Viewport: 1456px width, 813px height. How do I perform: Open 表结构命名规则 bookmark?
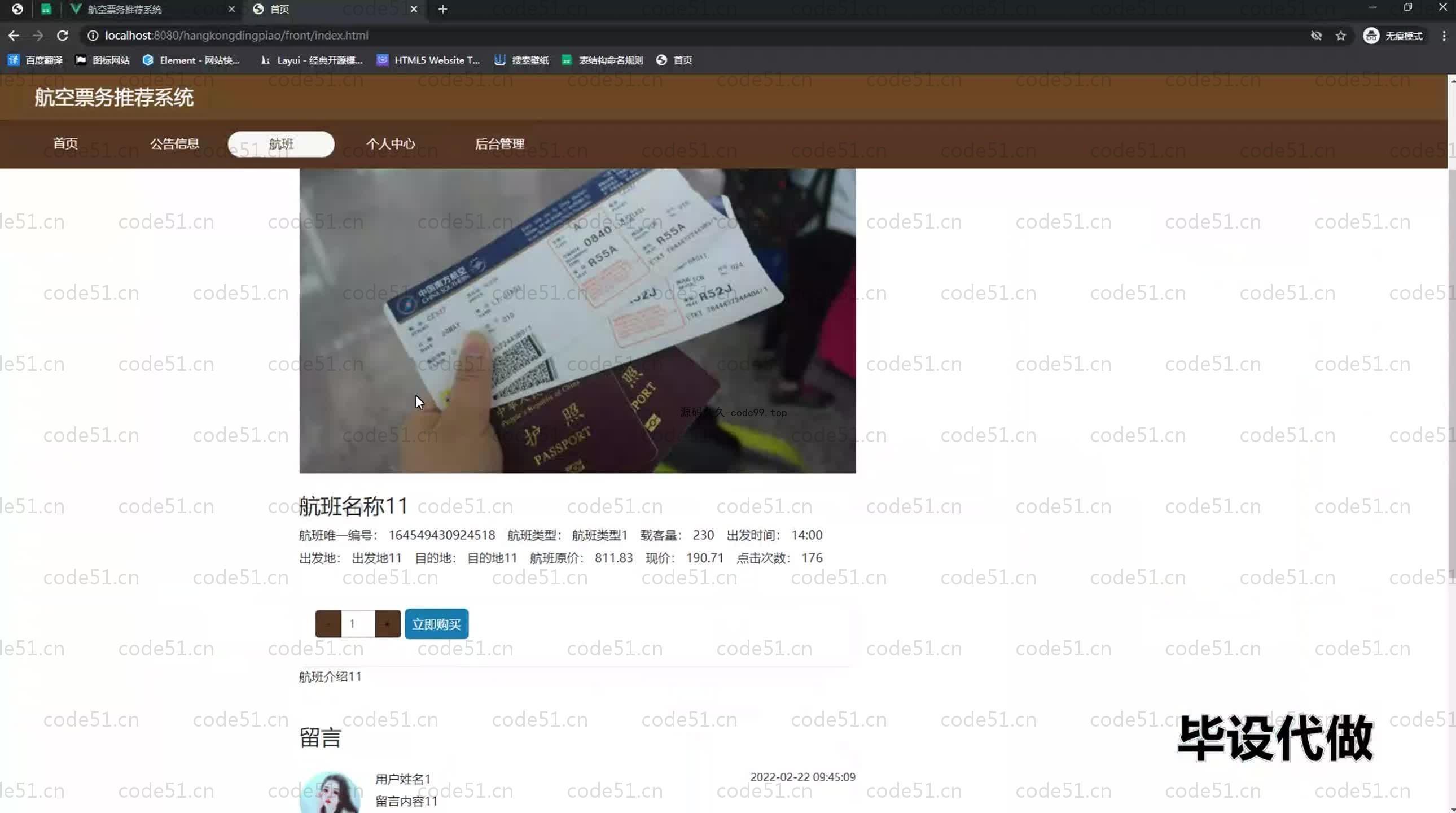point(603,60)
